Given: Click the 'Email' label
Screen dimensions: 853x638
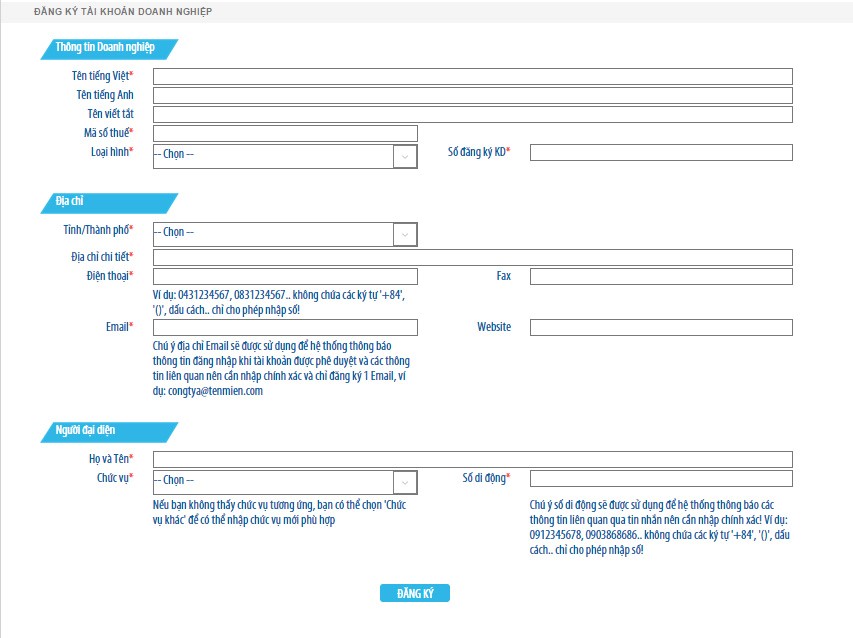Looking at the screenshot, I should tap(120, 327).
